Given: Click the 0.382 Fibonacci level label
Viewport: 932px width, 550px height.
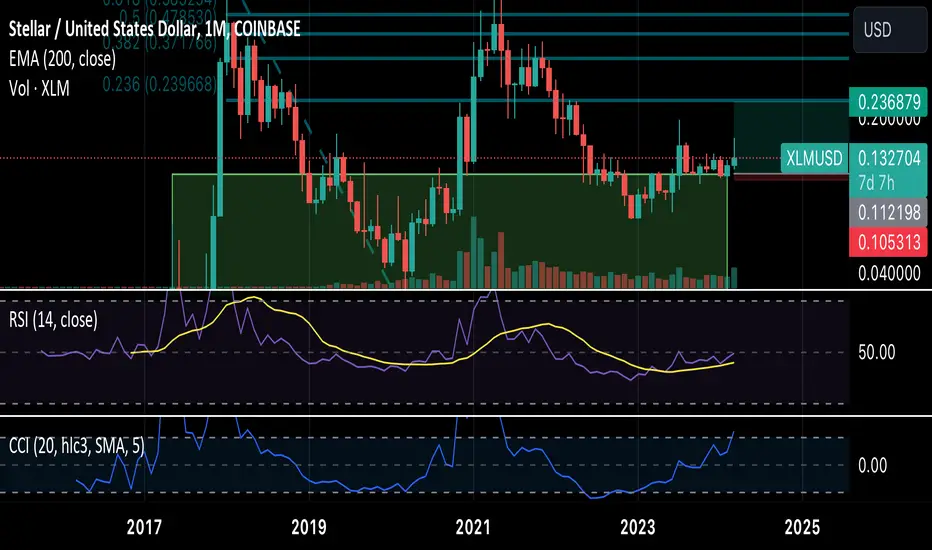Looking at the screenshot, I should click(x=159, y=43).
